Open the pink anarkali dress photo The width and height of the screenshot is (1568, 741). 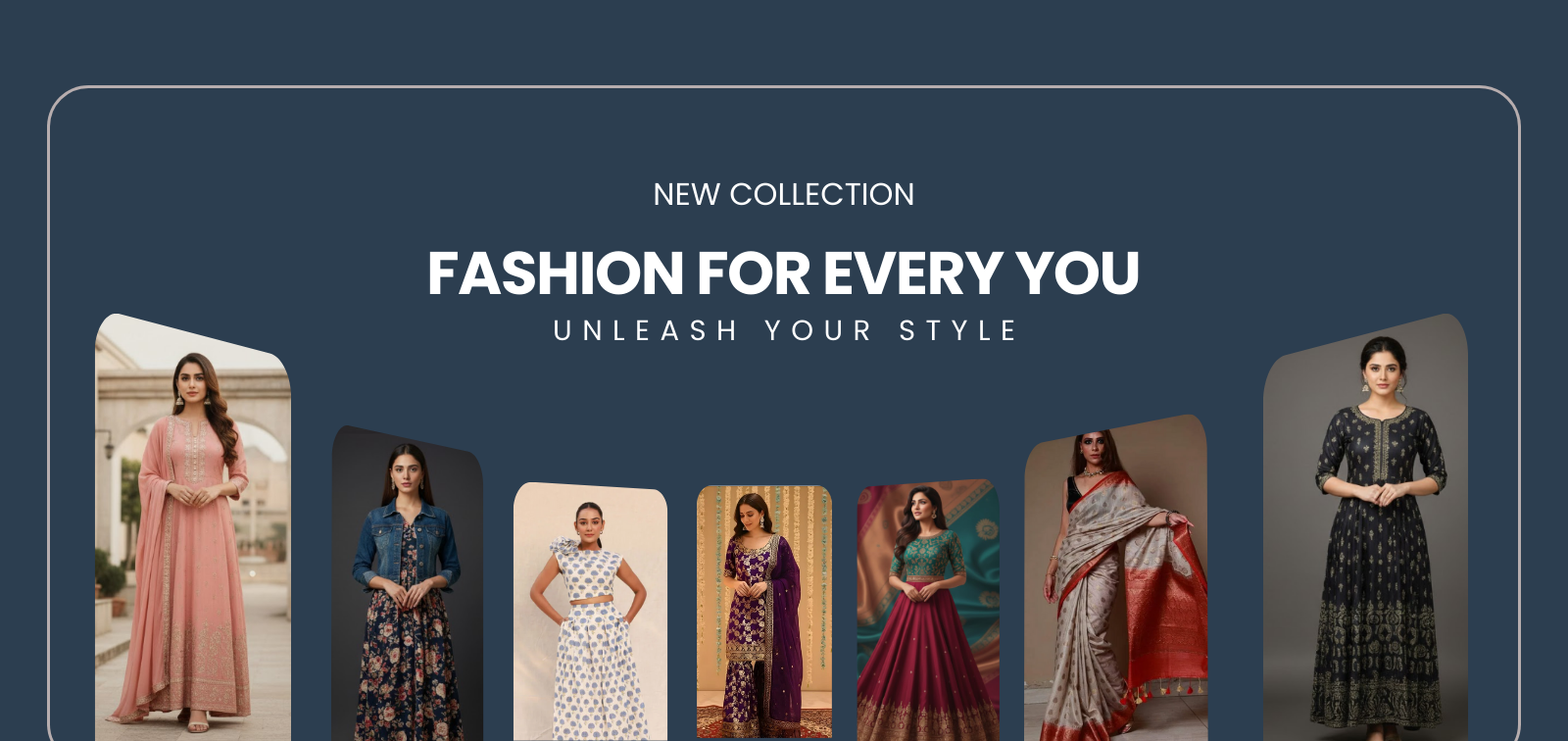[x=193, y=527]
